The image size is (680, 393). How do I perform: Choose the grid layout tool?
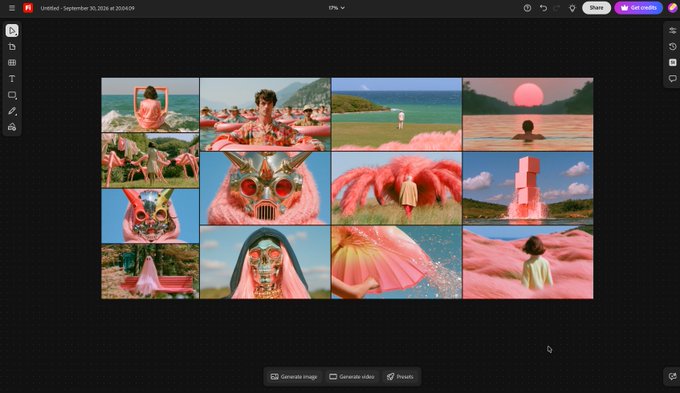(12, 62)
